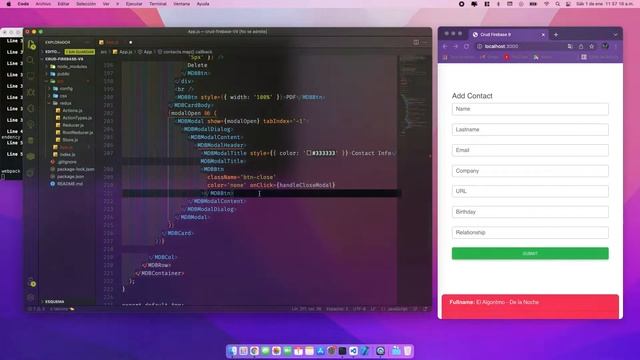Open the Manage gear icon in VS Code
Screen dimensions: 640x360
point(31,298)
